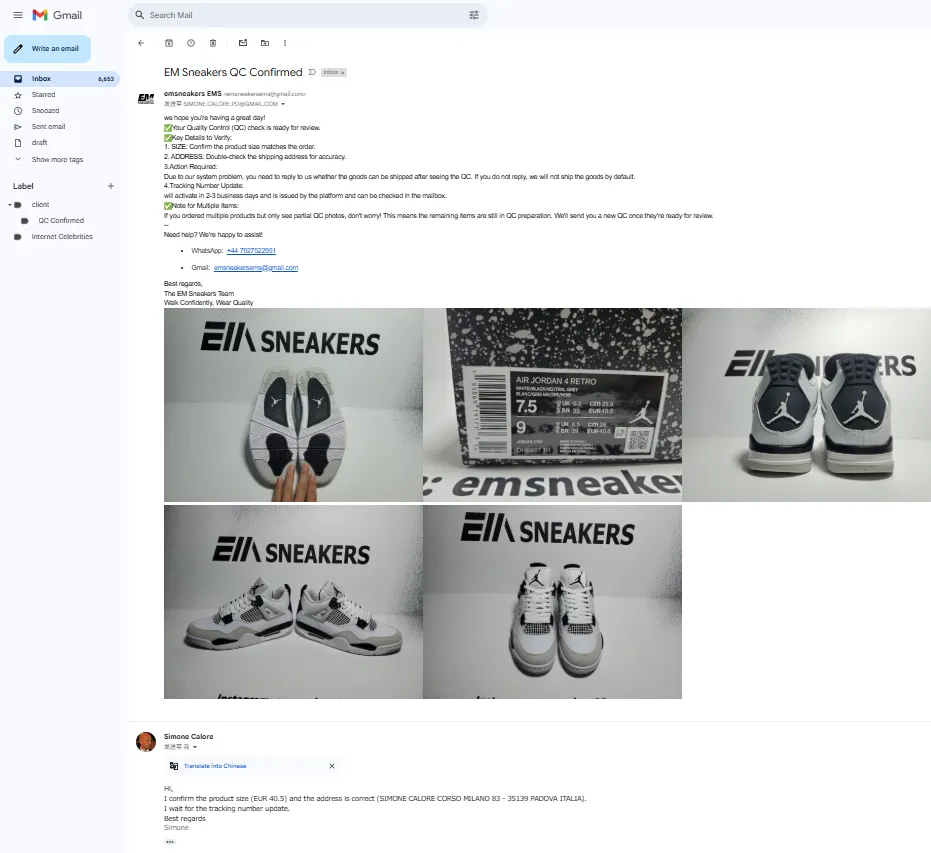This screenshot has height=853, width=931.
Task: Dismiss the translate banner
Action: click(332, 766)
